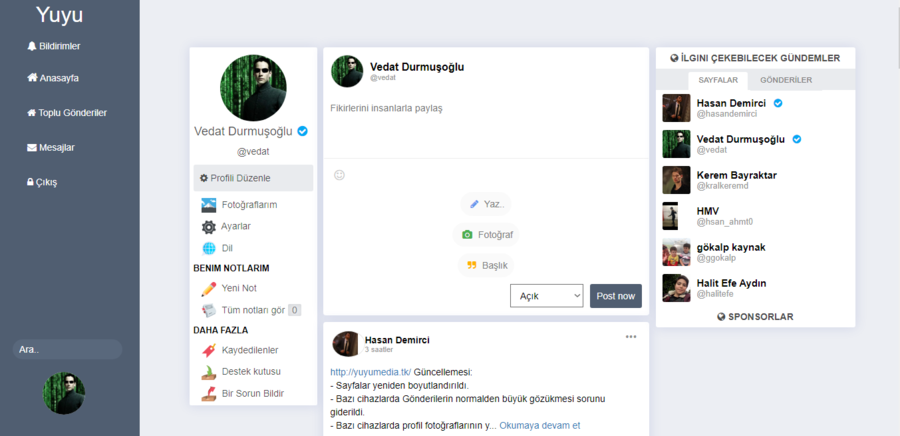Click the Bir Sorun Bildir icon

click(x=209, y=394)
